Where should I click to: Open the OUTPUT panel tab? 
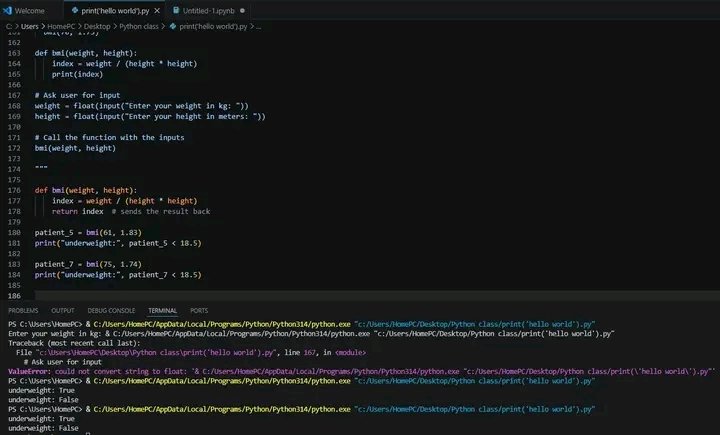point(63,311)
